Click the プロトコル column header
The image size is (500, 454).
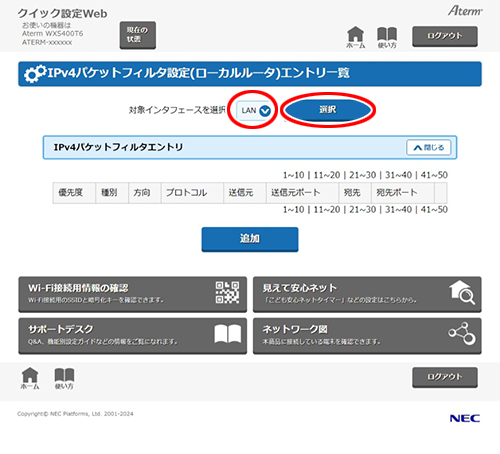[192, 193]
